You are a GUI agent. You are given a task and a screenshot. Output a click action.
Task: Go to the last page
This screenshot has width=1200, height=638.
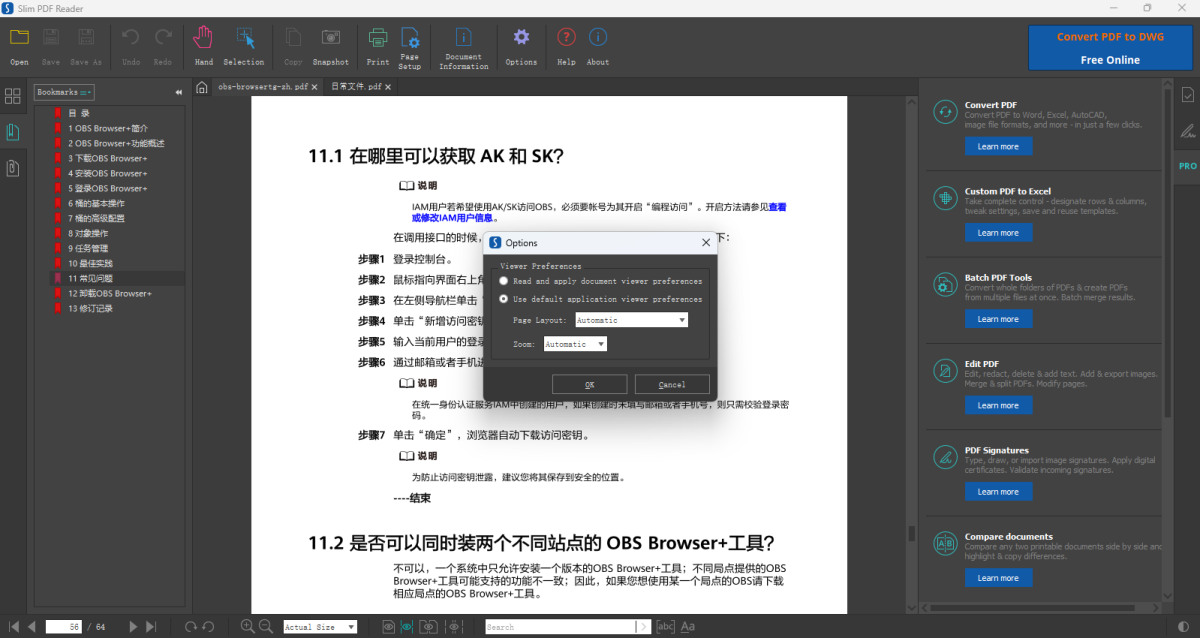point(151,627)
